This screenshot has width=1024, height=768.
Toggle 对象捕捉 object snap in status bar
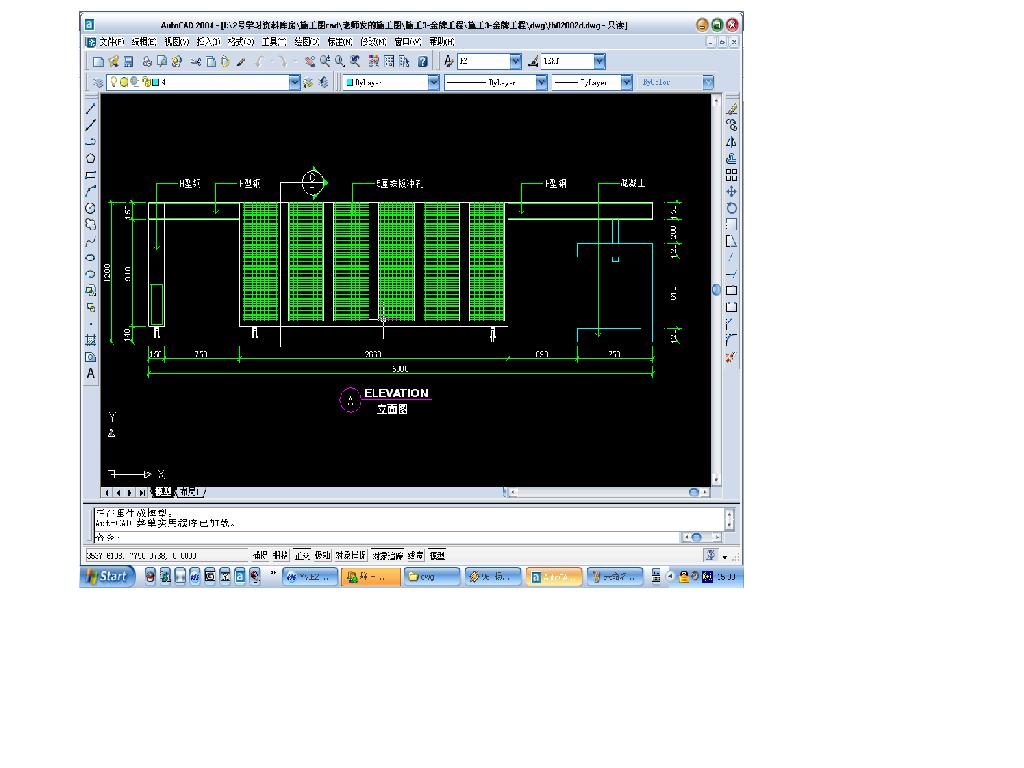[x=350, y=555]
